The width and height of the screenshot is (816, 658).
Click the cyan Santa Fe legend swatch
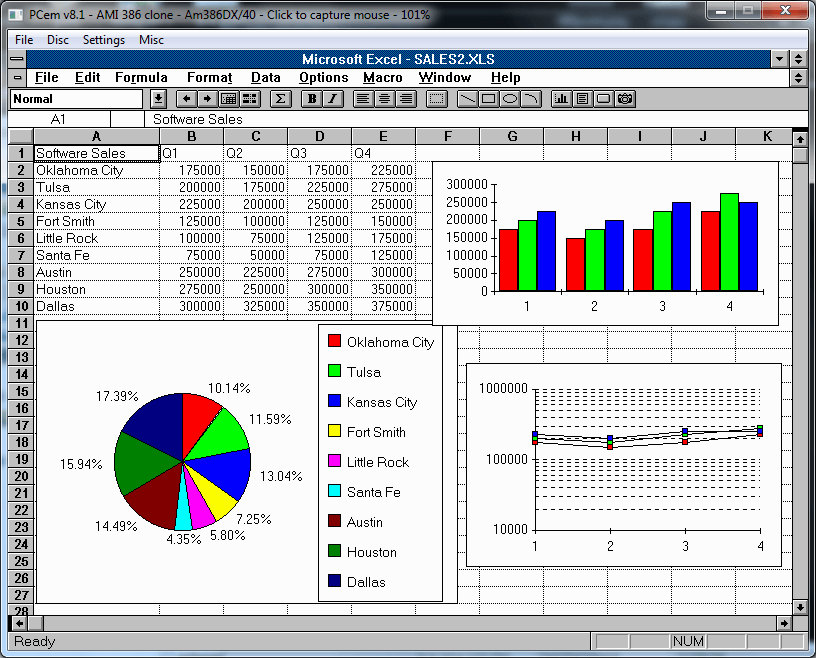coord(334,491)
